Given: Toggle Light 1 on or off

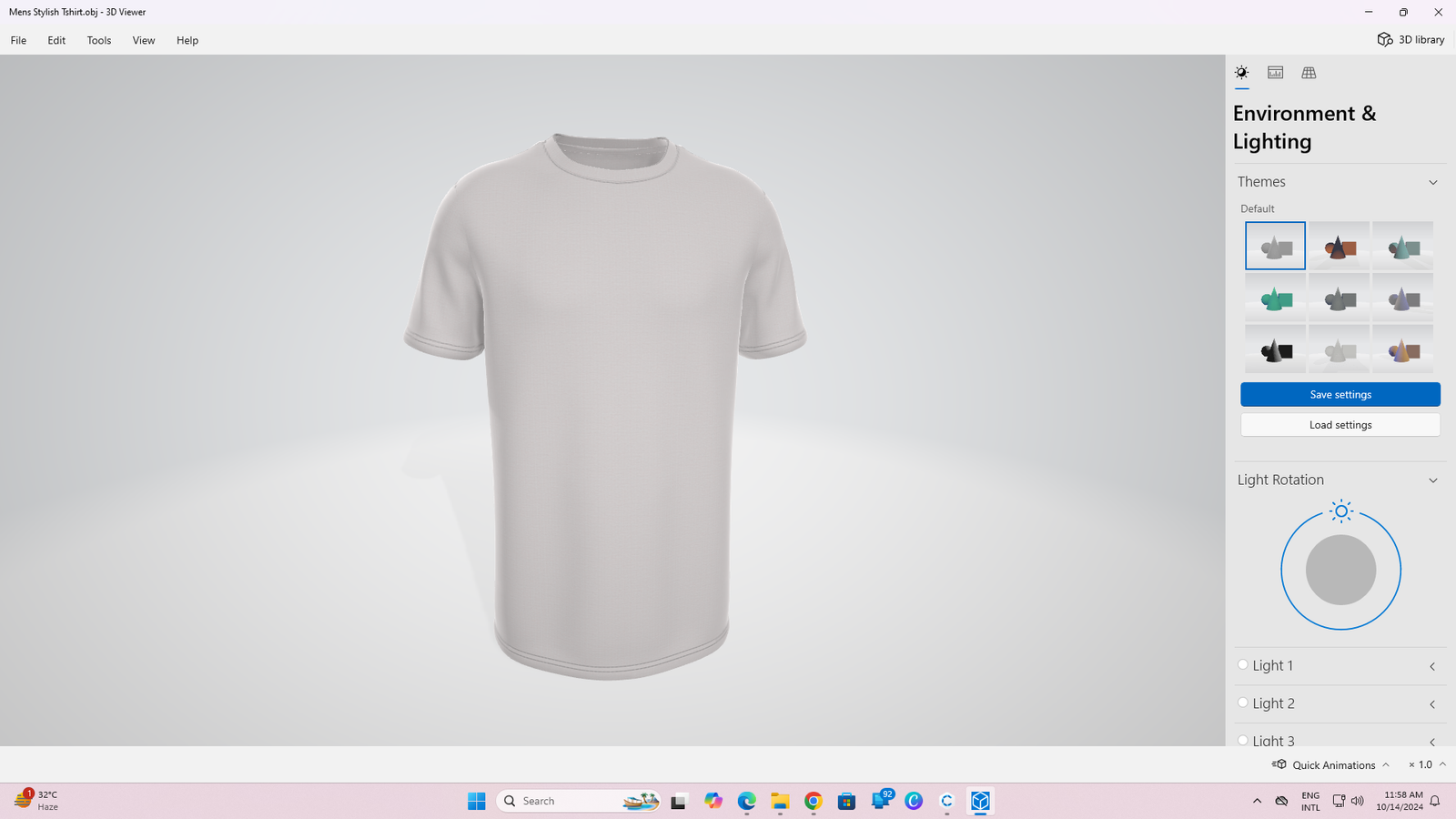Looking at the screenshot, I should click(x=1243, y=664).
